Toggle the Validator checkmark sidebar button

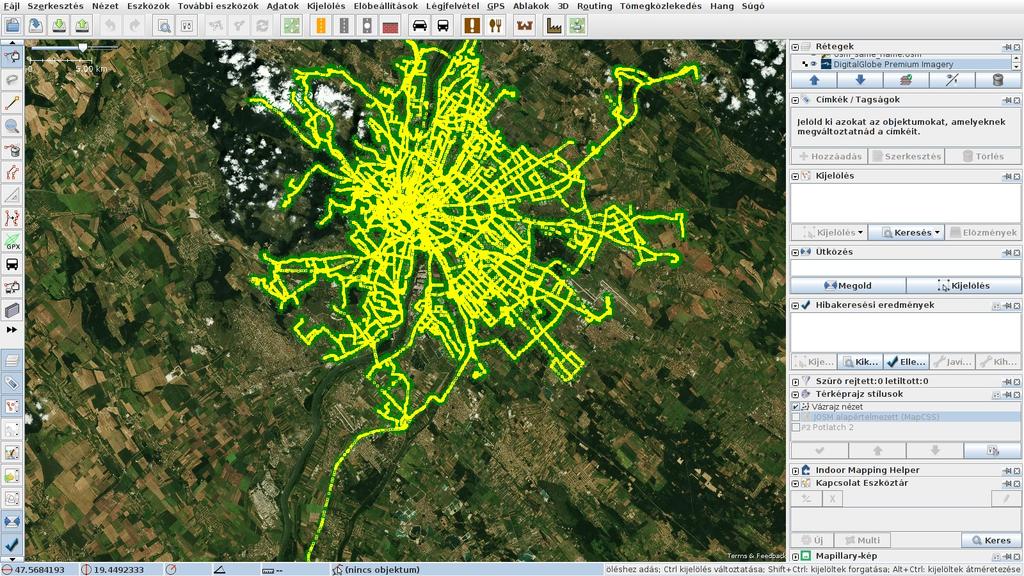[12, 545]
